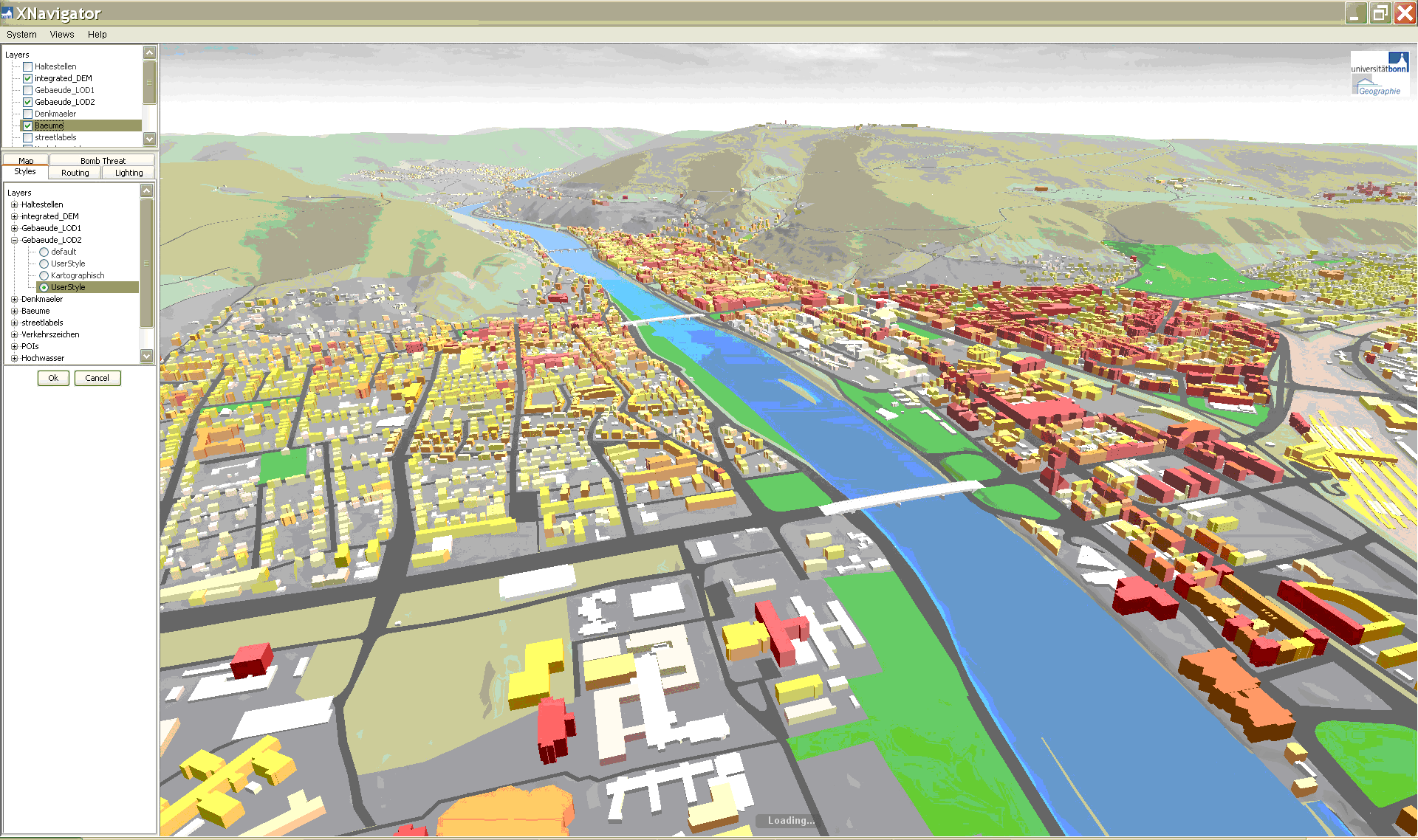Click top layers list scroll-up arrow
This screenshot has width=1418, height=840.
[x=150, y=52]
